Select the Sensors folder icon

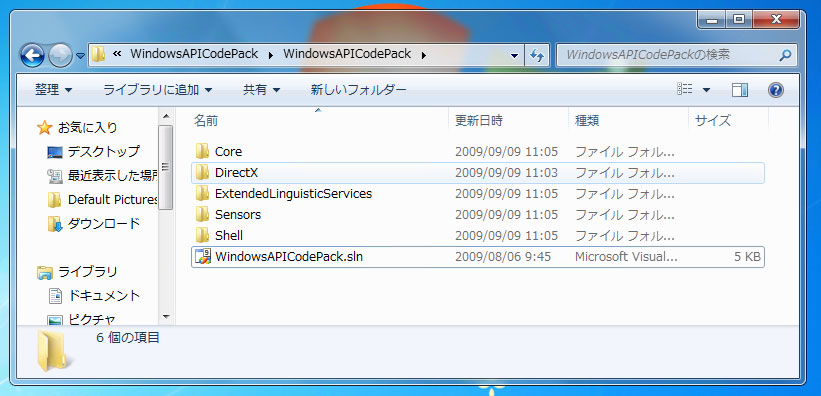point(202,214)
